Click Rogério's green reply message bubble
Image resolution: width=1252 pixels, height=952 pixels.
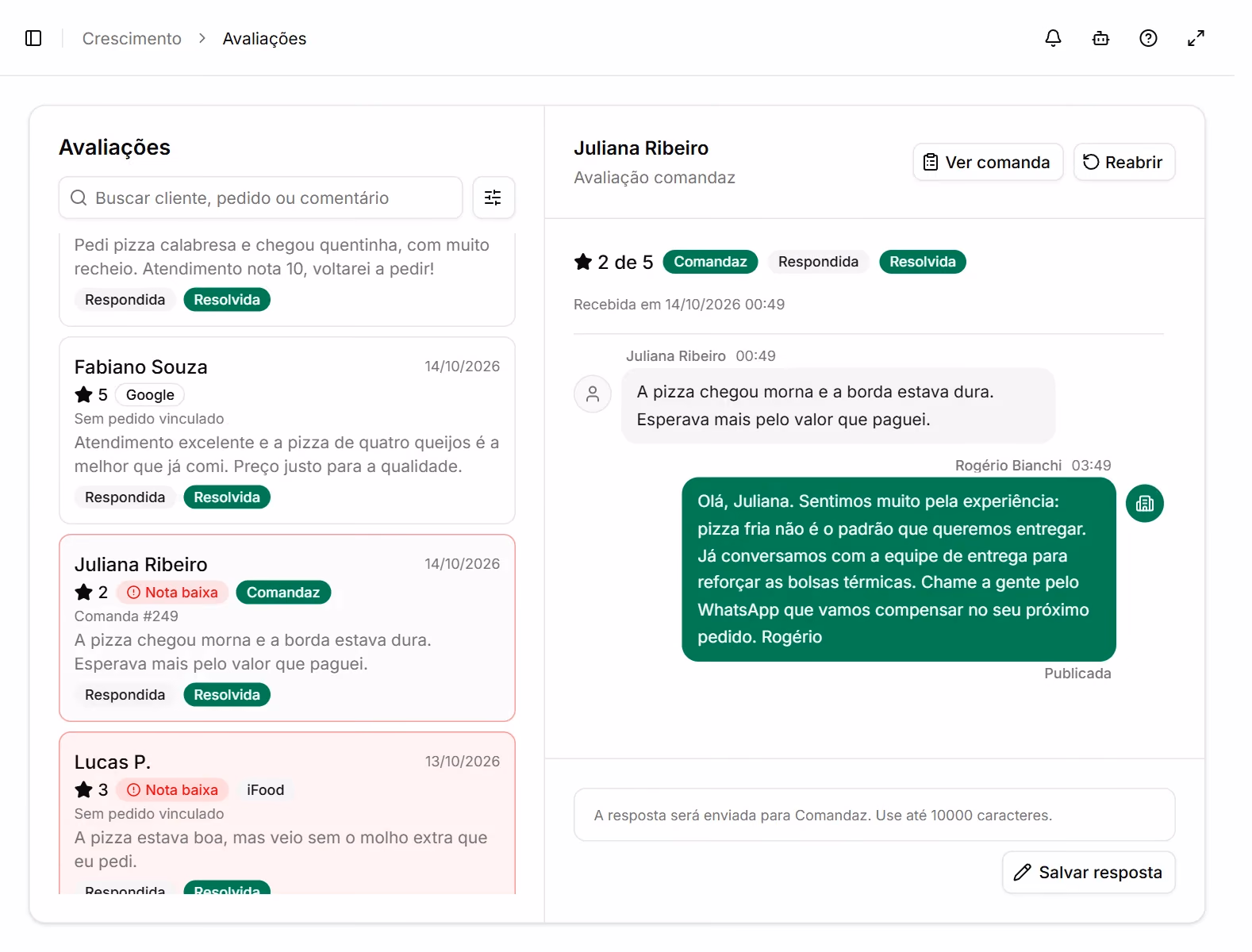[899, 569]
